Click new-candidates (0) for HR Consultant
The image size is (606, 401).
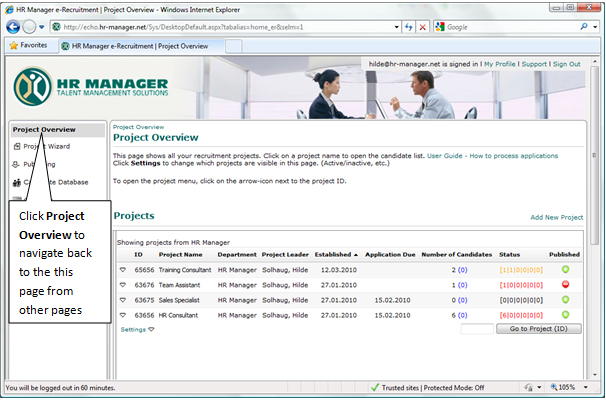[x=463, y=315]
